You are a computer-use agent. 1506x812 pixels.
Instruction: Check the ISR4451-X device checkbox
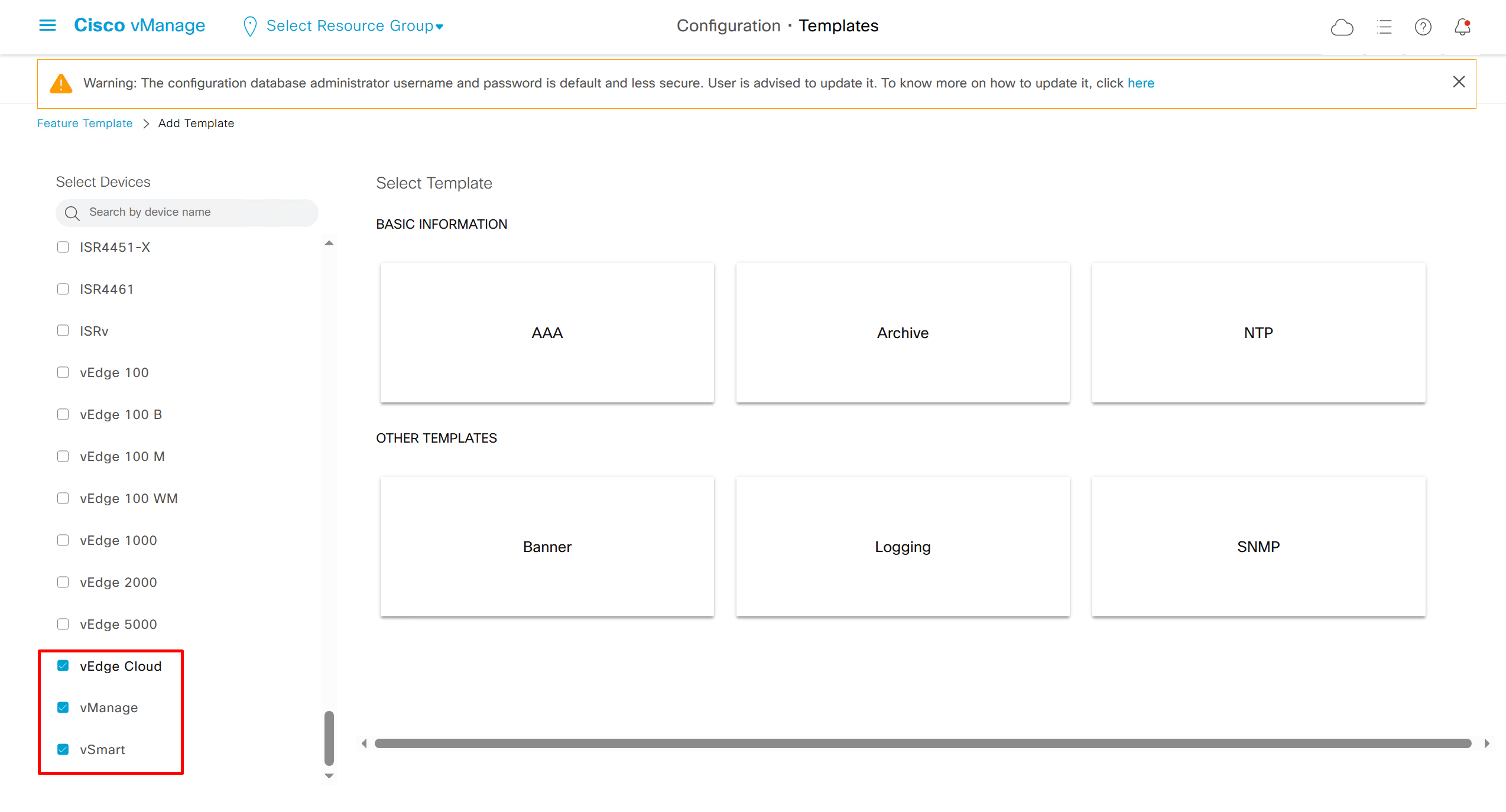pyautogui.click(x=63, y=247)
